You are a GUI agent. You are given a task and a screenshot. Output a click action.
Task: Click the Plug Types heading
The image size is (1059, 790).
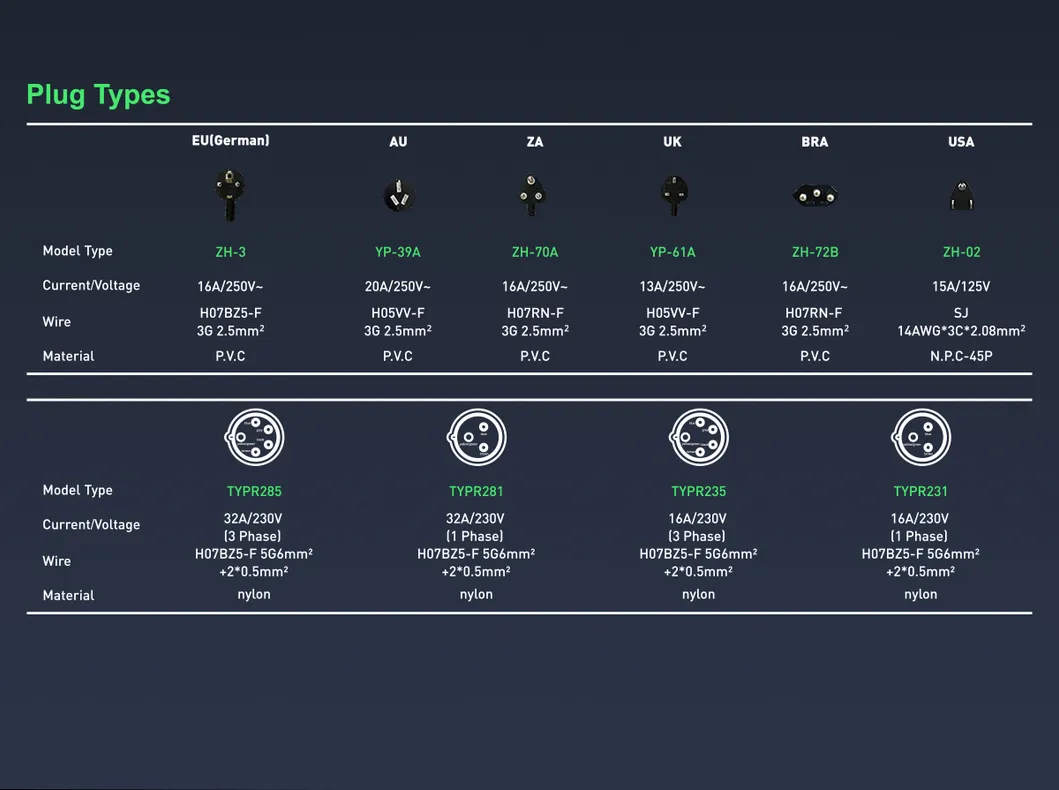point(98,95)
